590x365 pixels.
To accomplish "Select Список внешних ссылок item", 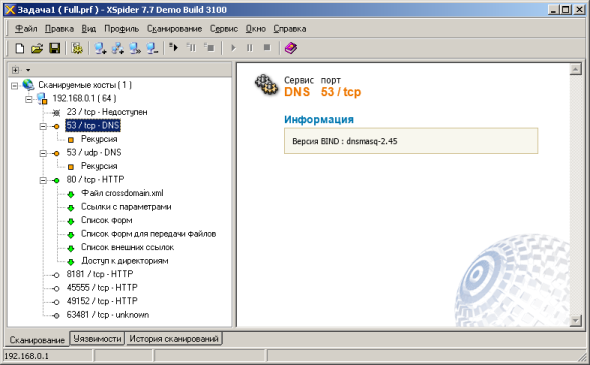I will coord(127,247).
